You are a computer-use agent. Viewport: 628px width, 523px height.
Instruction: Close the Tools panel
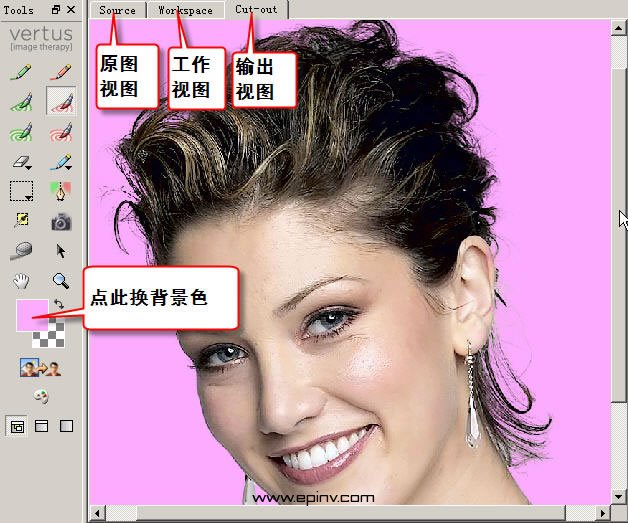point(71,10)
